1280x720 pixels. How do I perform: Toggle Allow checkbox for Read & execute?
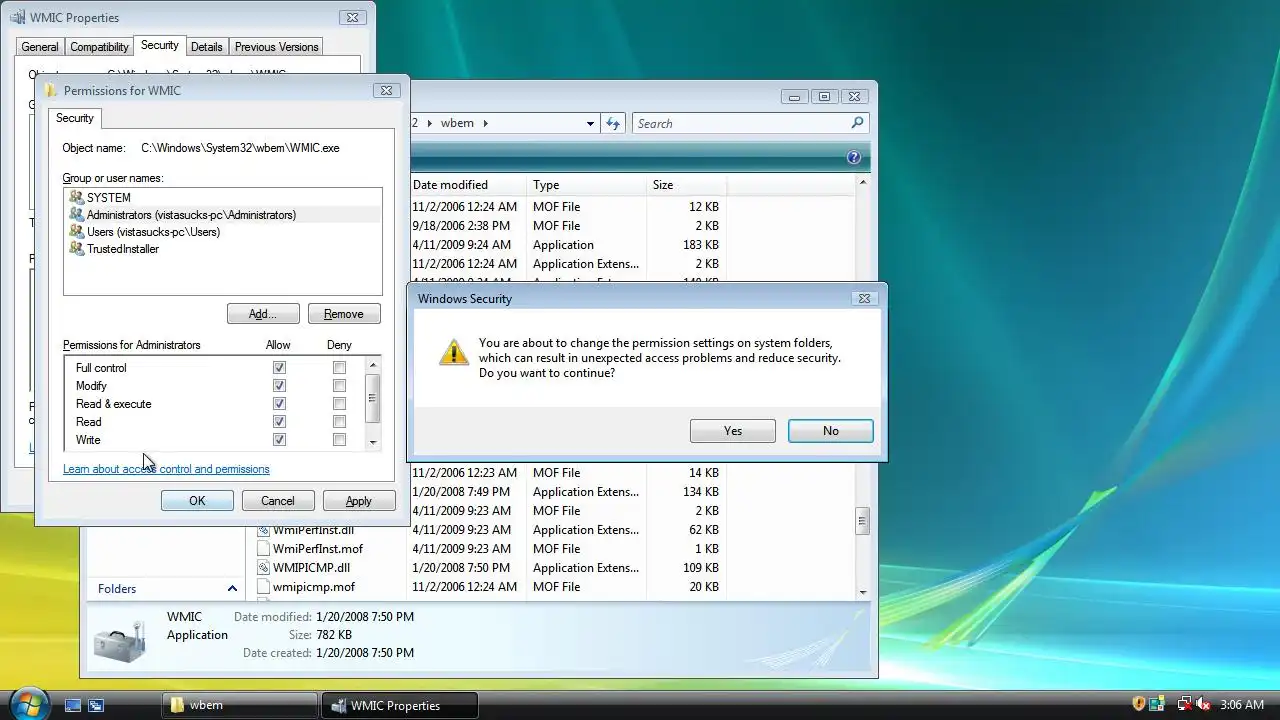click(x=279, y=404)
